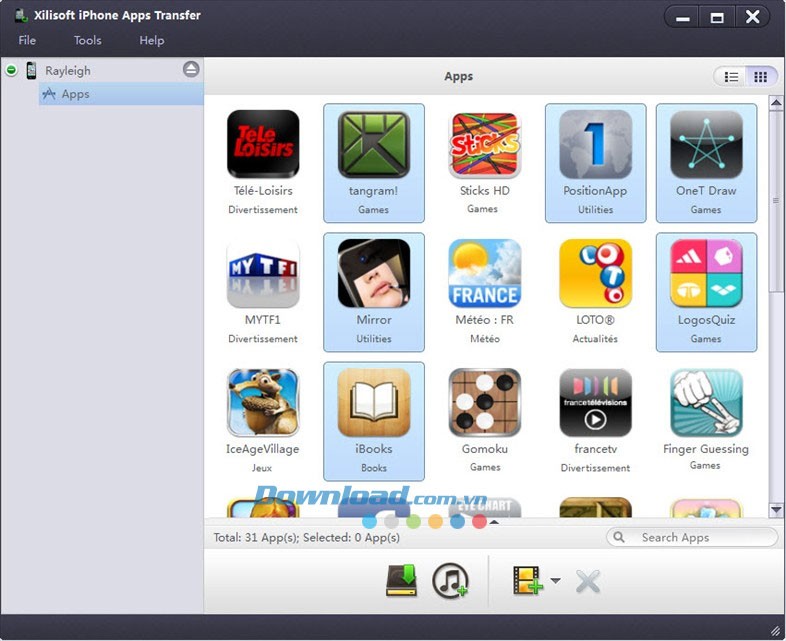Select Apps node in the sidebar
This screenshot has width=786, height=641.
[121, 94]
